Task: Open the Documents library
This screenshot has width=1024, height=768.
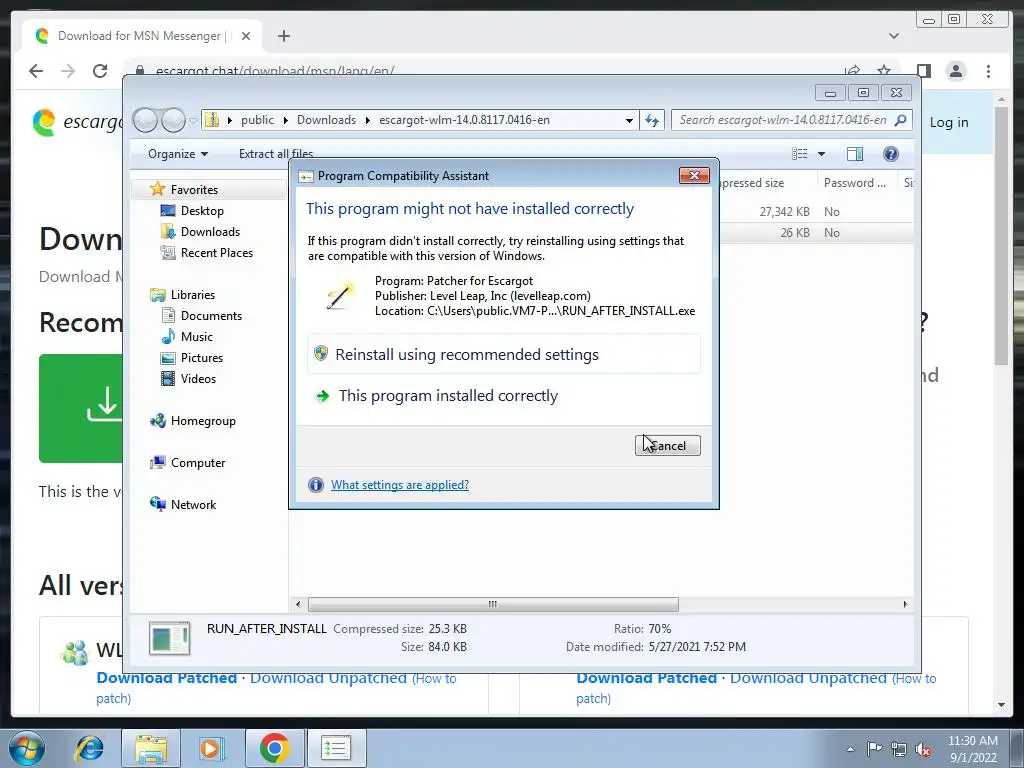Action: pyautogui.click(x=211, y=315)
